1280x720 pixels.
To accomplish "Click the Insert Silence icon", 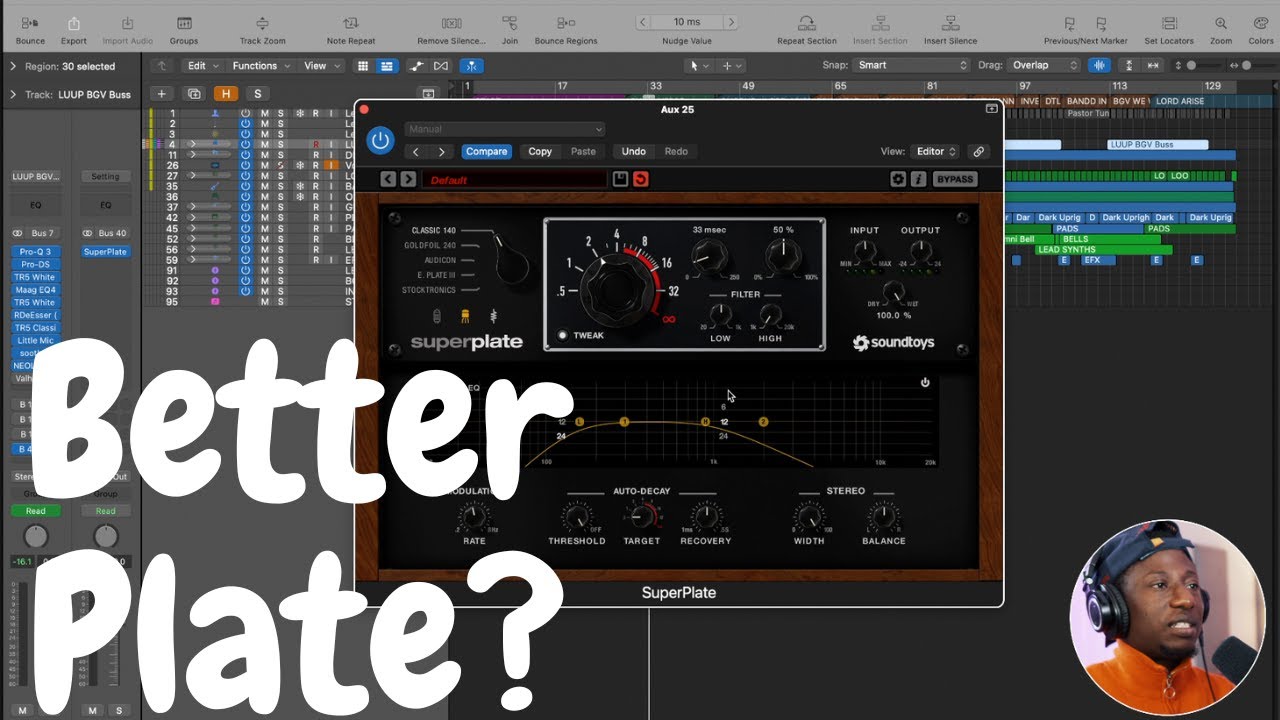I will tap(950, 23).
